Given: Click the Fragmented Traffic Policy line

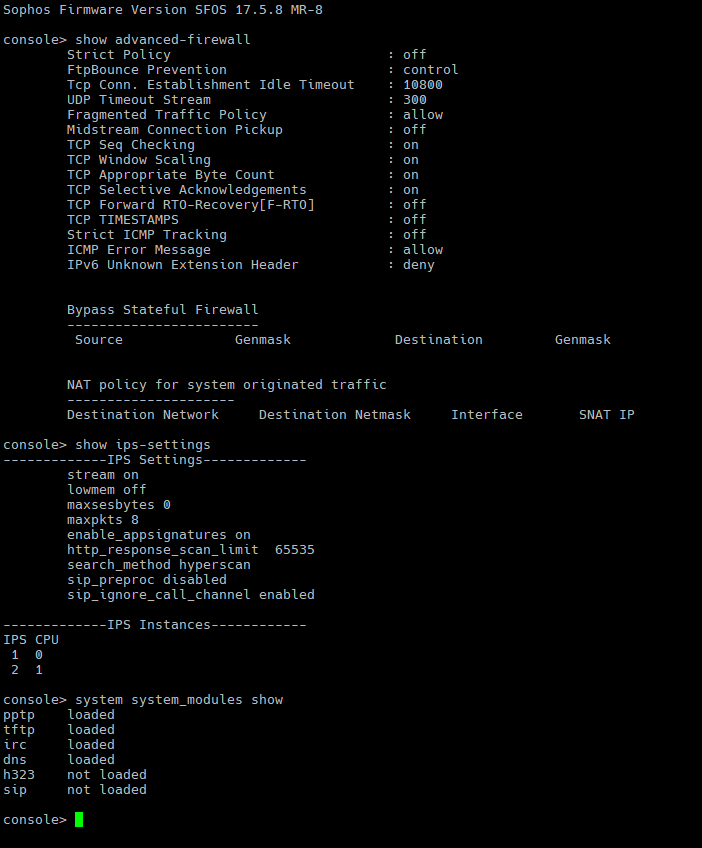Looking at the screenshot, I should [x=255, y=115].
